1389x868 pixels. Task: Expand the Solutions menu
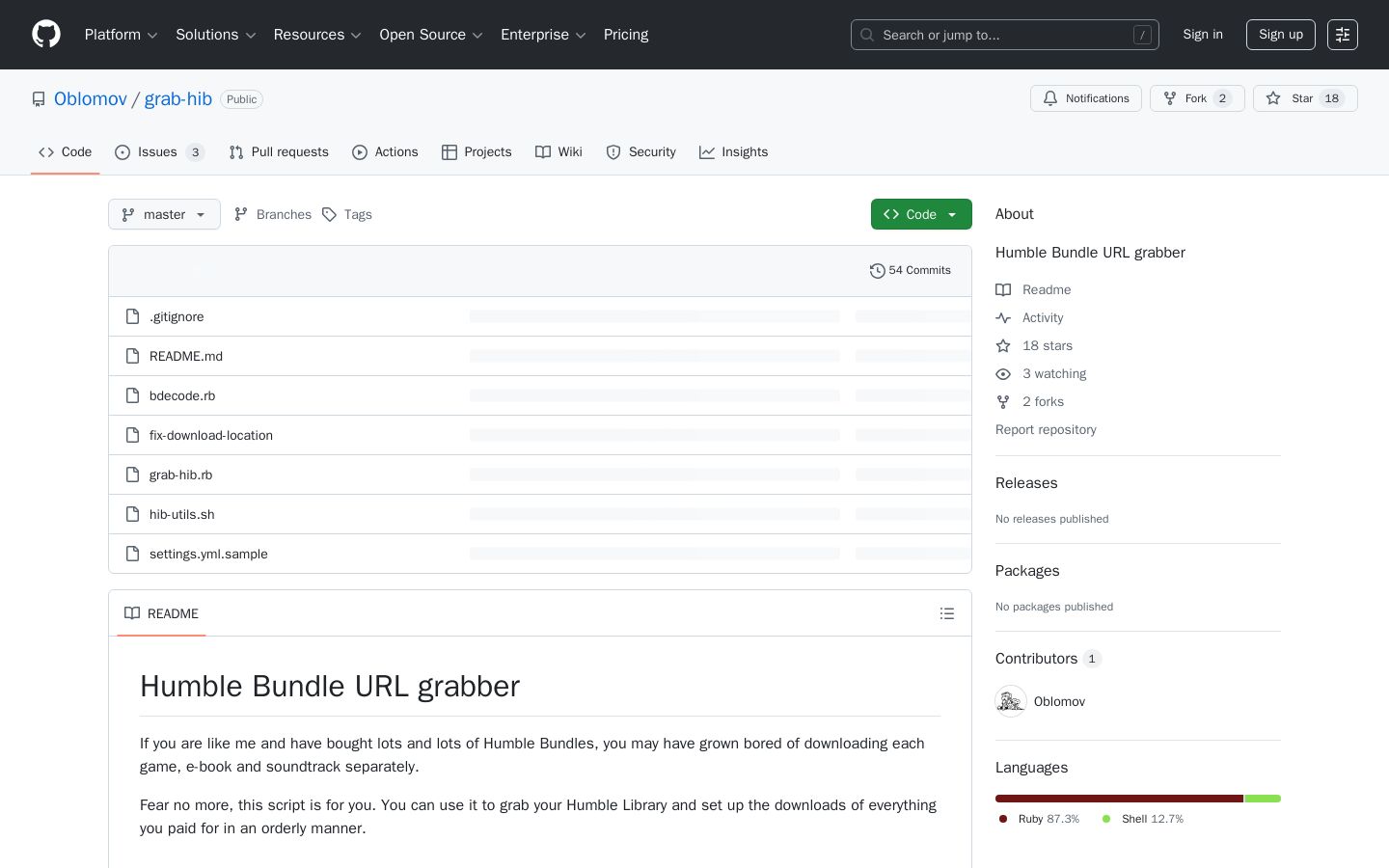[216, 35]
